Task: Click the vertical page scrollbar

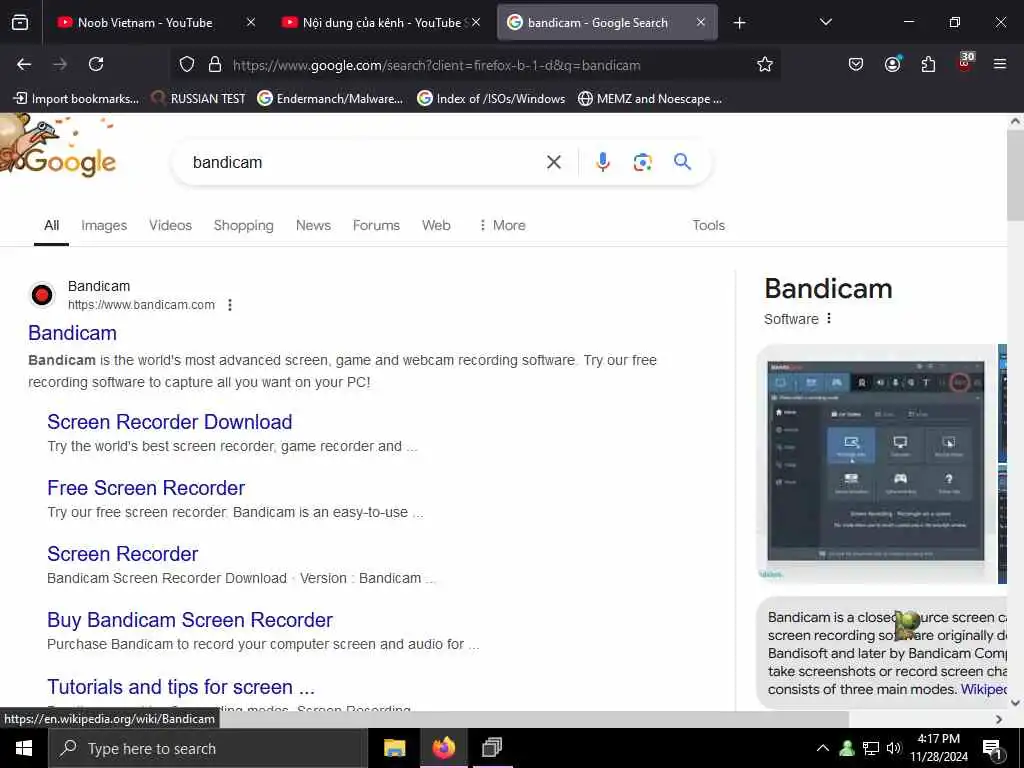Action: [1015, 175]
